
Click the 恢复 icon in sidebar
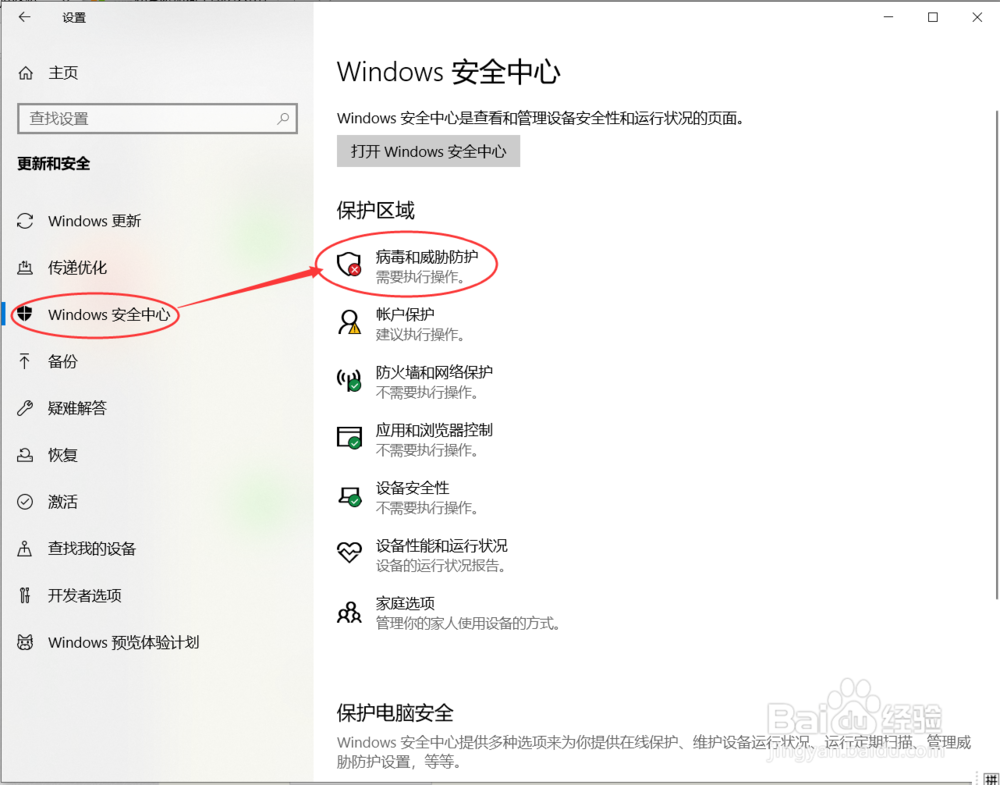click(25, 455)
